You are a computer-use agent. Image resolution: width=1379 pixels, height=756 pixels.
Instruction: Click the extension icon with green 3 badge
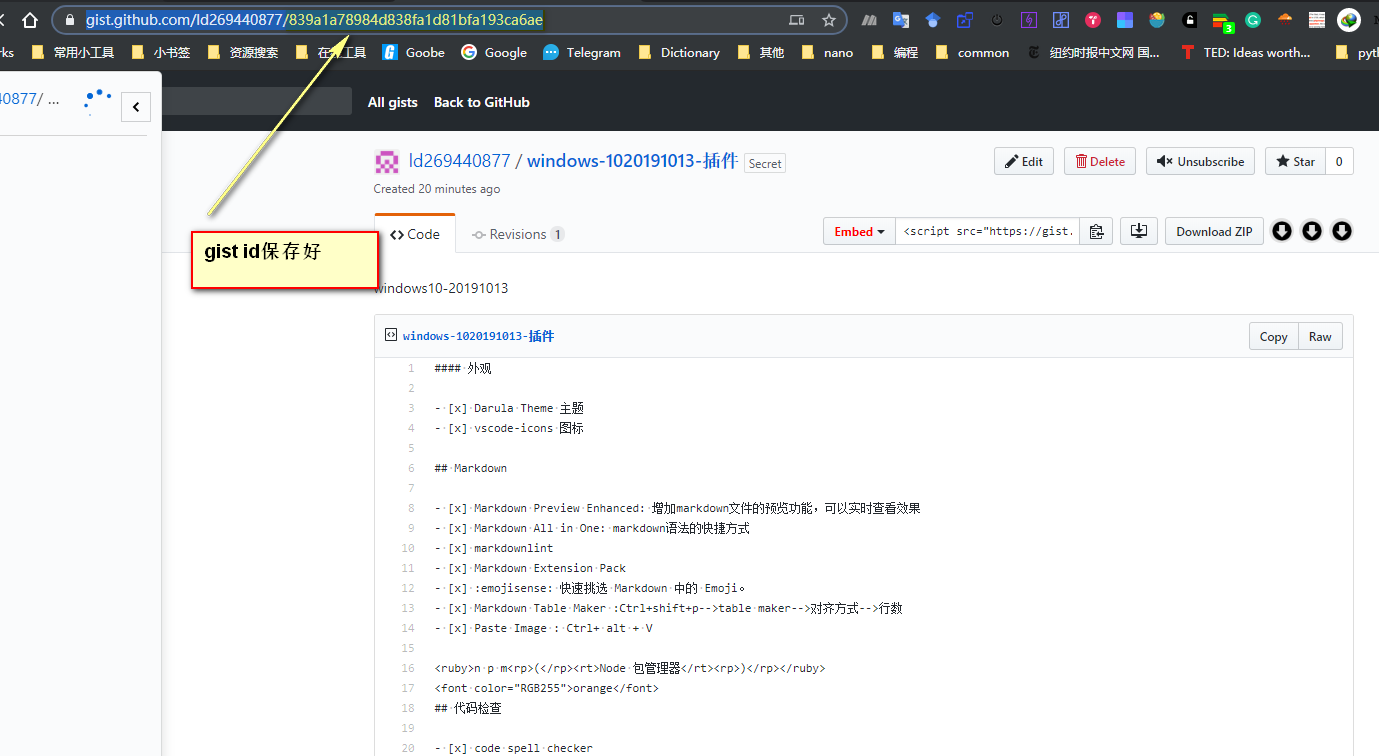click(1222, 21)
